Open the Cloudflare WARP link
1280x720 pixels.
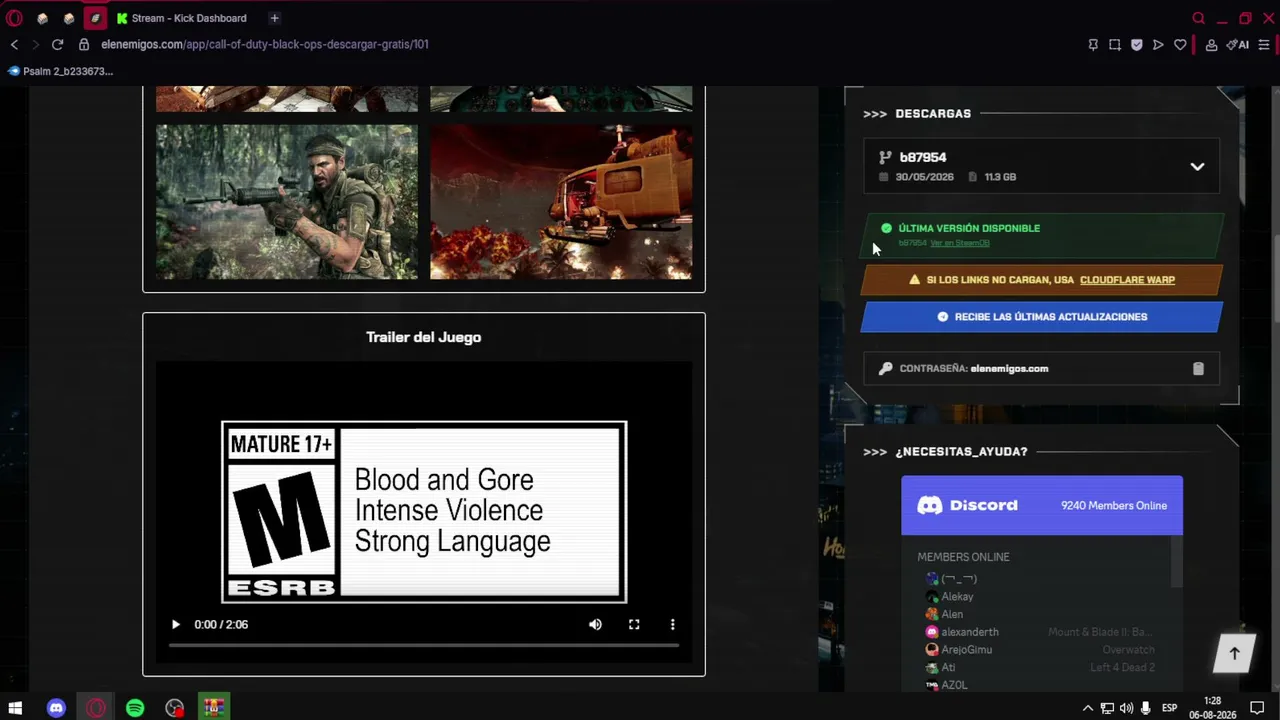(x=1127, y=280)
